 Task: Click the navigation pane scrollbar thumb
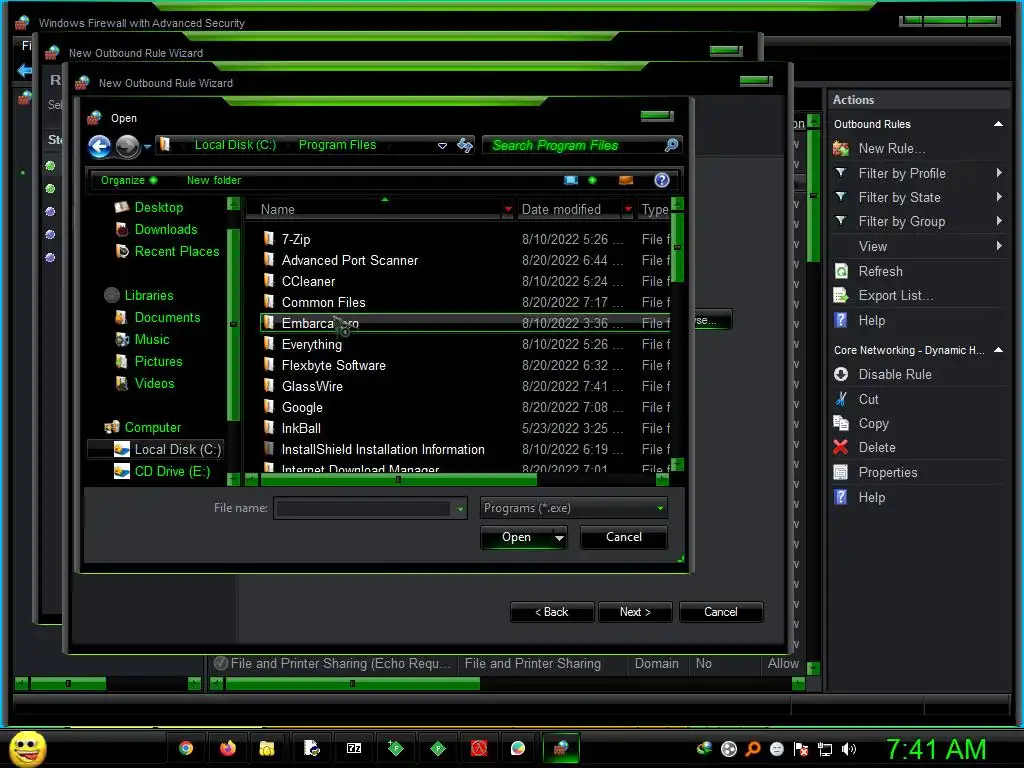(233, 325)
